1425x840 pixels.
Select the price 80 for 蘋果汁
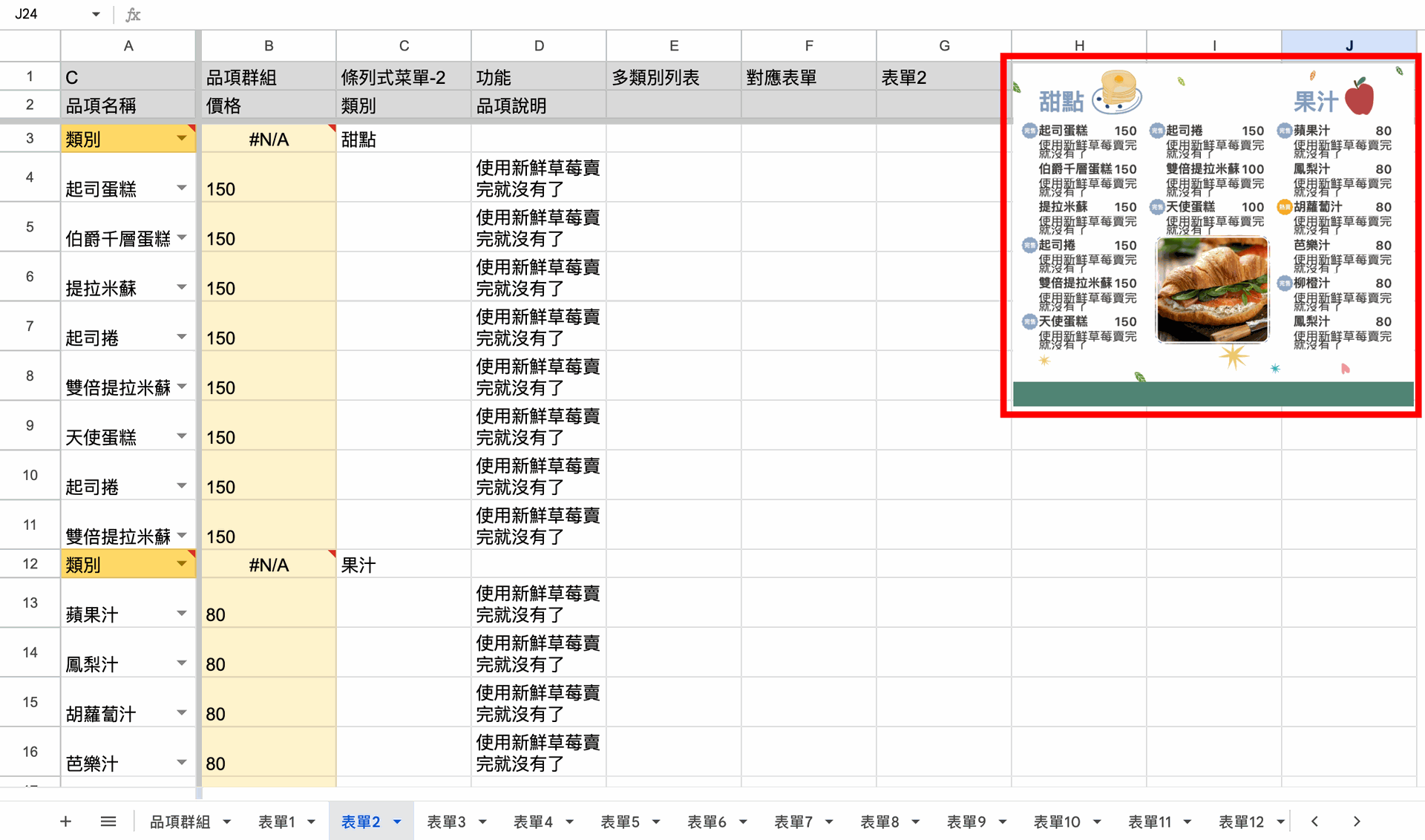[269, 603]
